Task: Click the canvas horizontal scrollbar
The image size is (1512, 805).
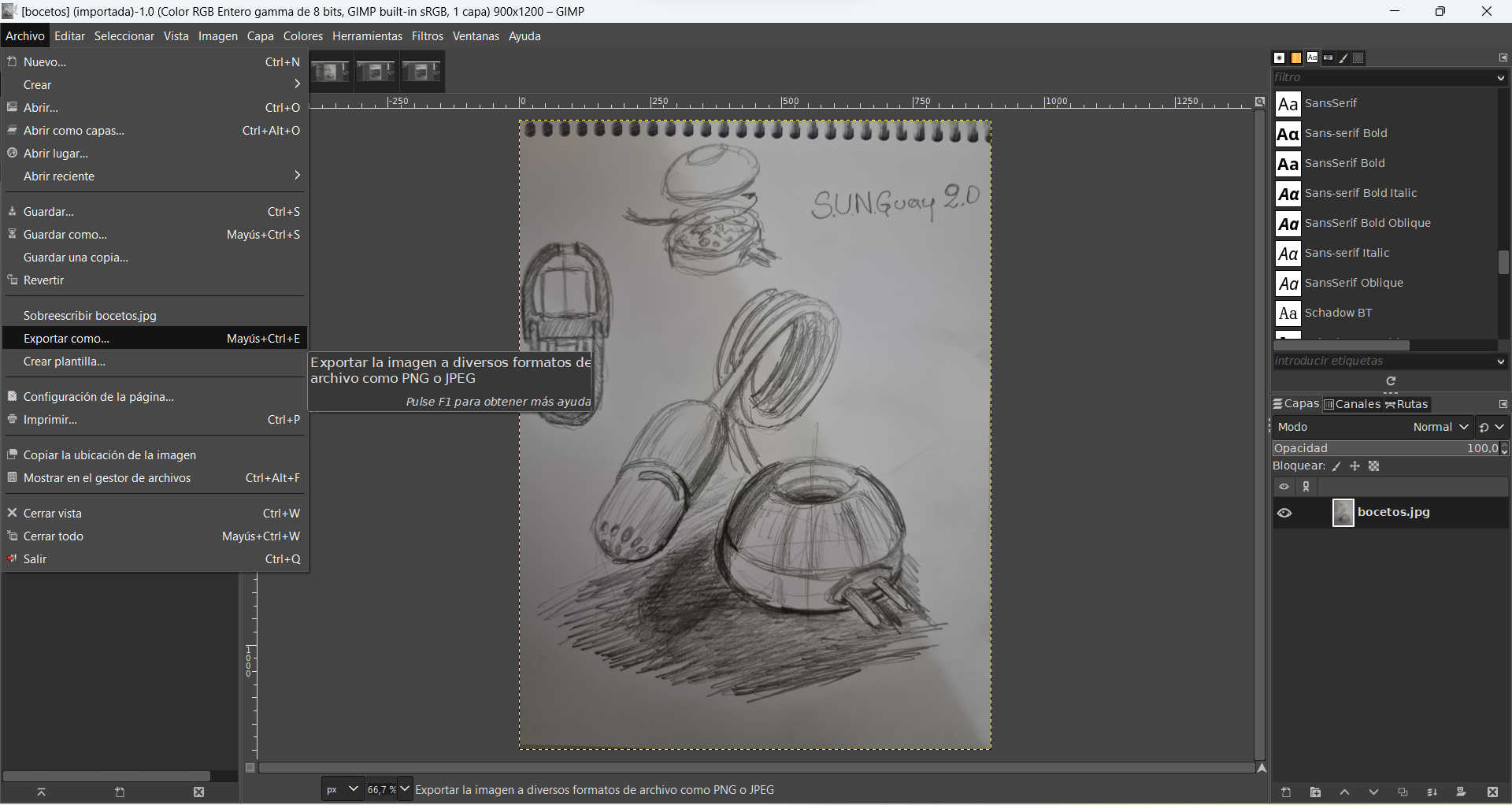Action: [x=756, y=768]
